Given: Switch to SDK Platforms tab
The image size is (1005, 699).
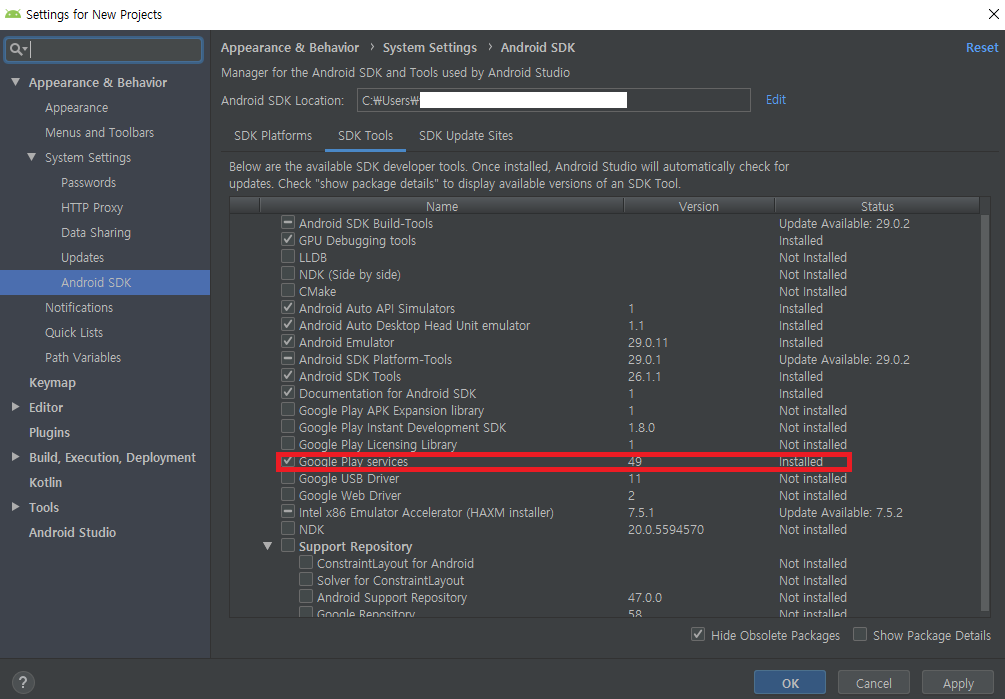Looking at the screenshot, I should (x=273, y=136).
